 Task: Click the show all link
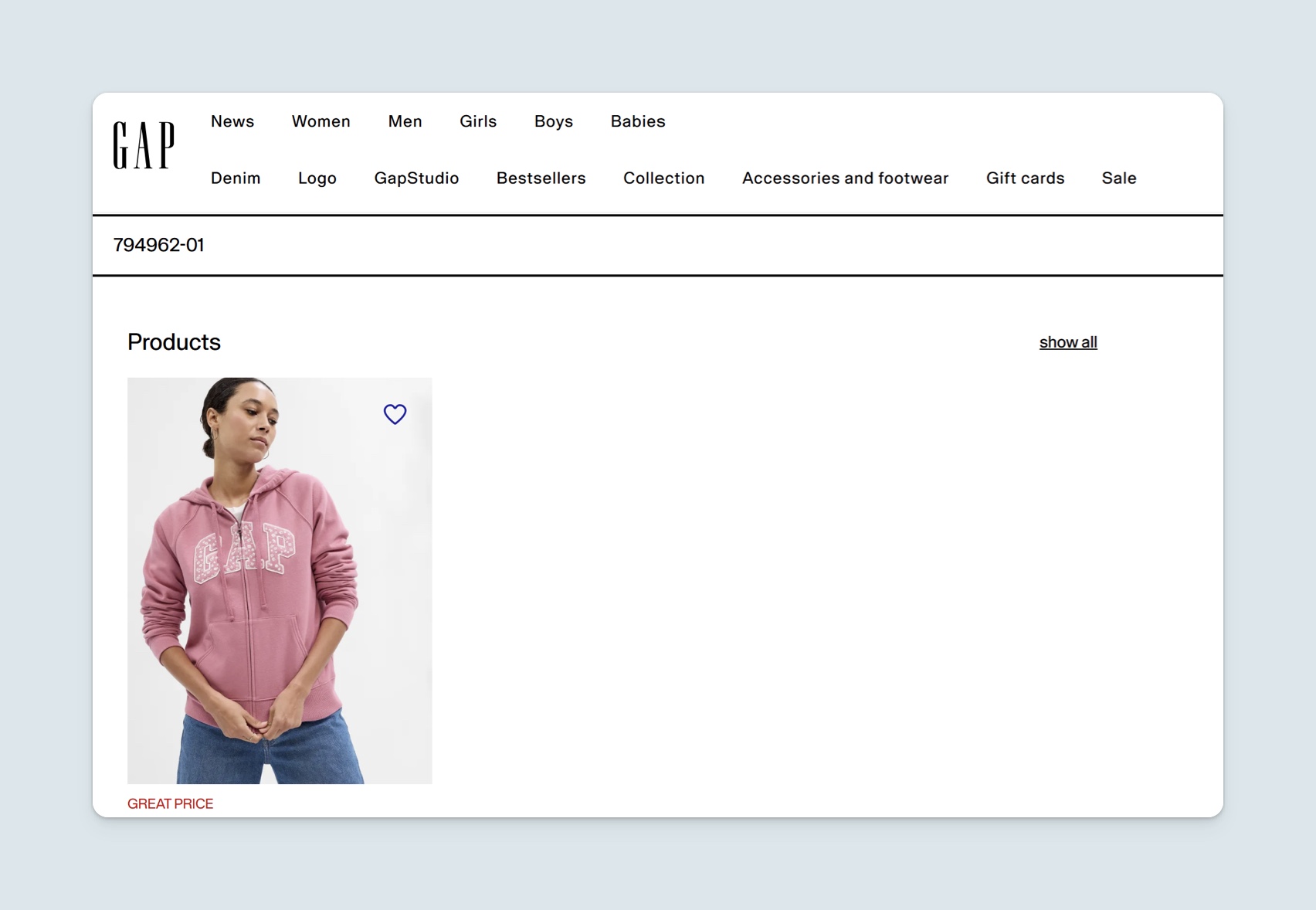1068,342
